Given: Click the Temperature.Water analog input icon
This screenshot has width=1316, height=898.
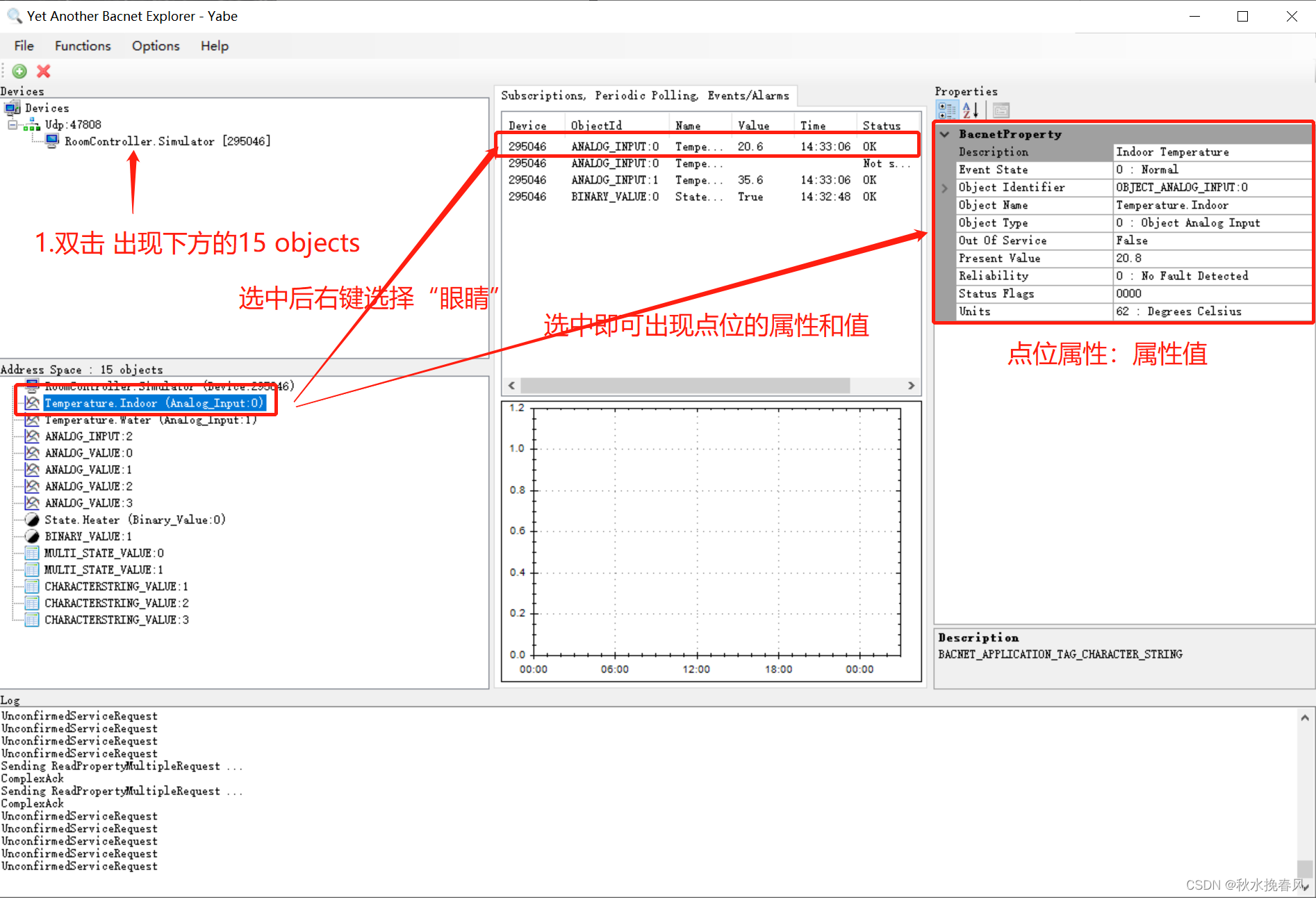Looking at the screenshot, I should [32, 420].
